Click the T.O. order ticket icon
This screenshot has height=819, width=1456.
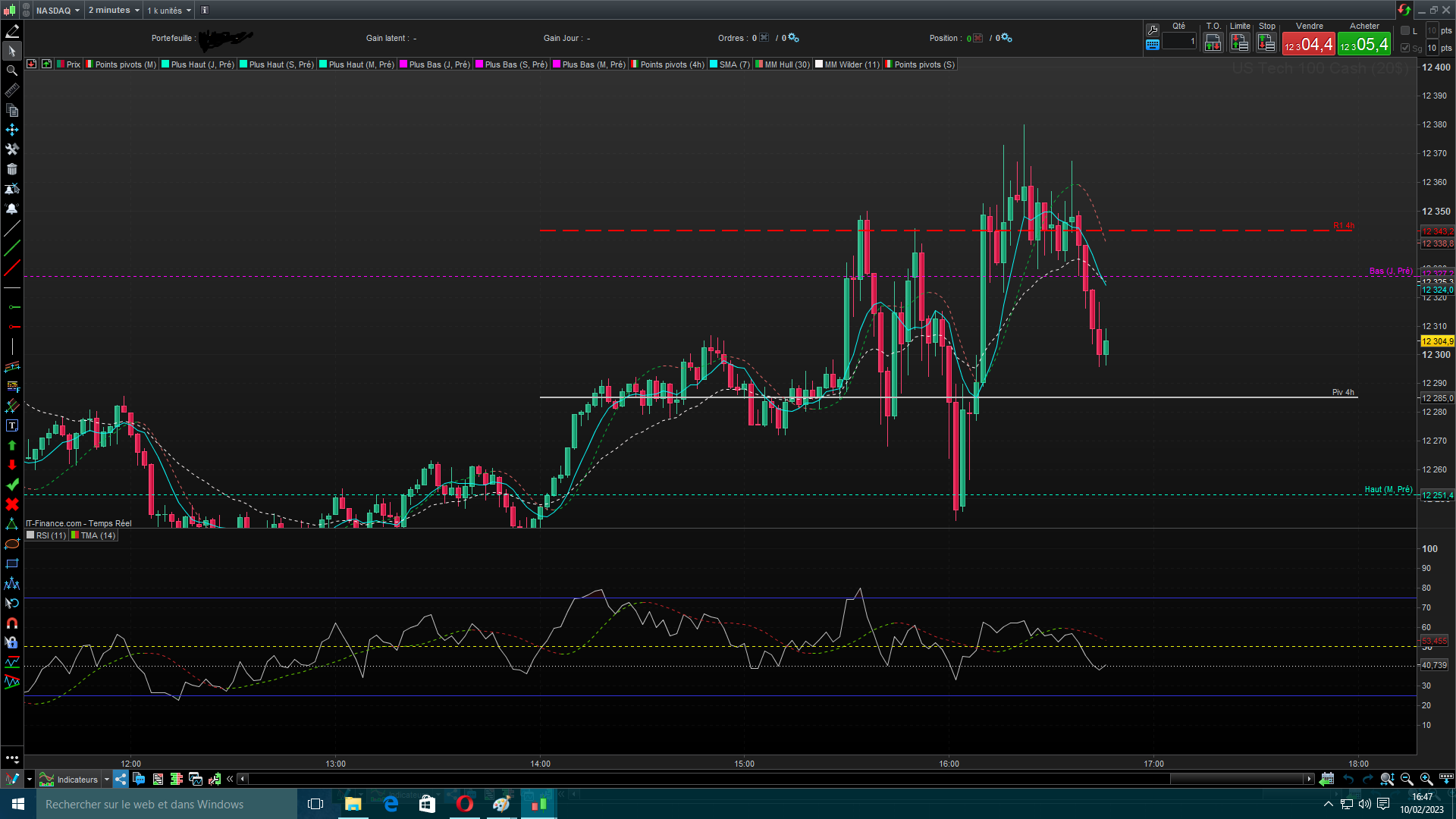pos(1213,43)
